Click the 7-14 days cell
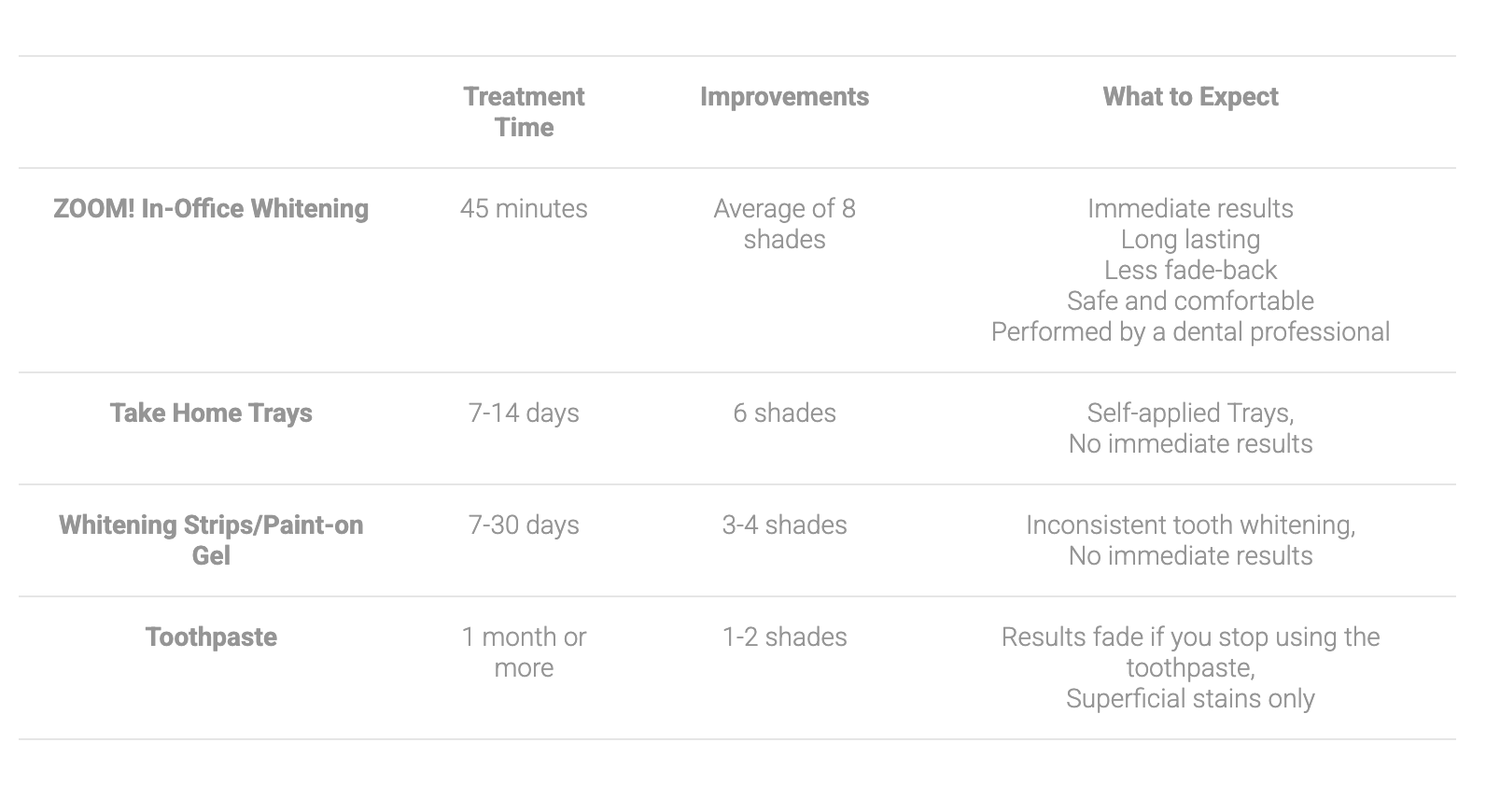The width and height of the screenshot is (1486, 812). [524, 413]
